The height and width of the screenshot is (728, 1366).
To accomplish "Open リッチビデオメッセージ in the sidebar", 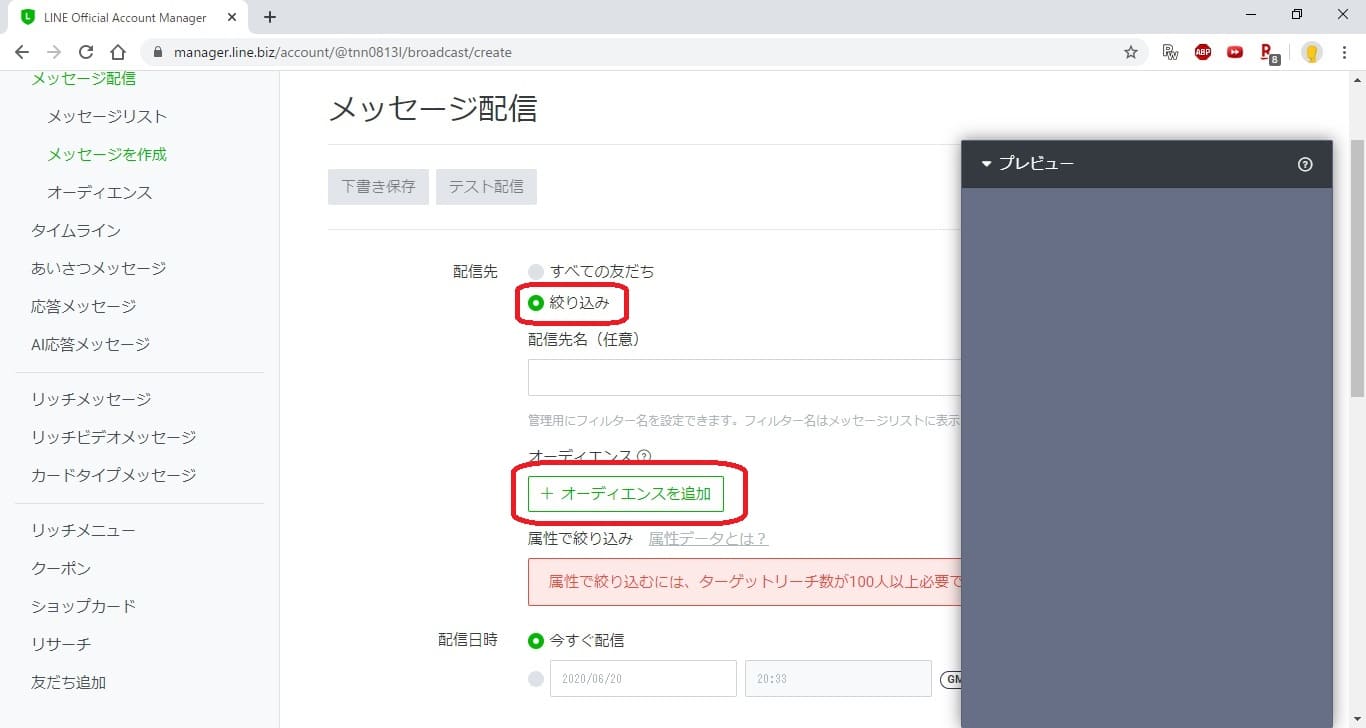I will pos(114,438).
